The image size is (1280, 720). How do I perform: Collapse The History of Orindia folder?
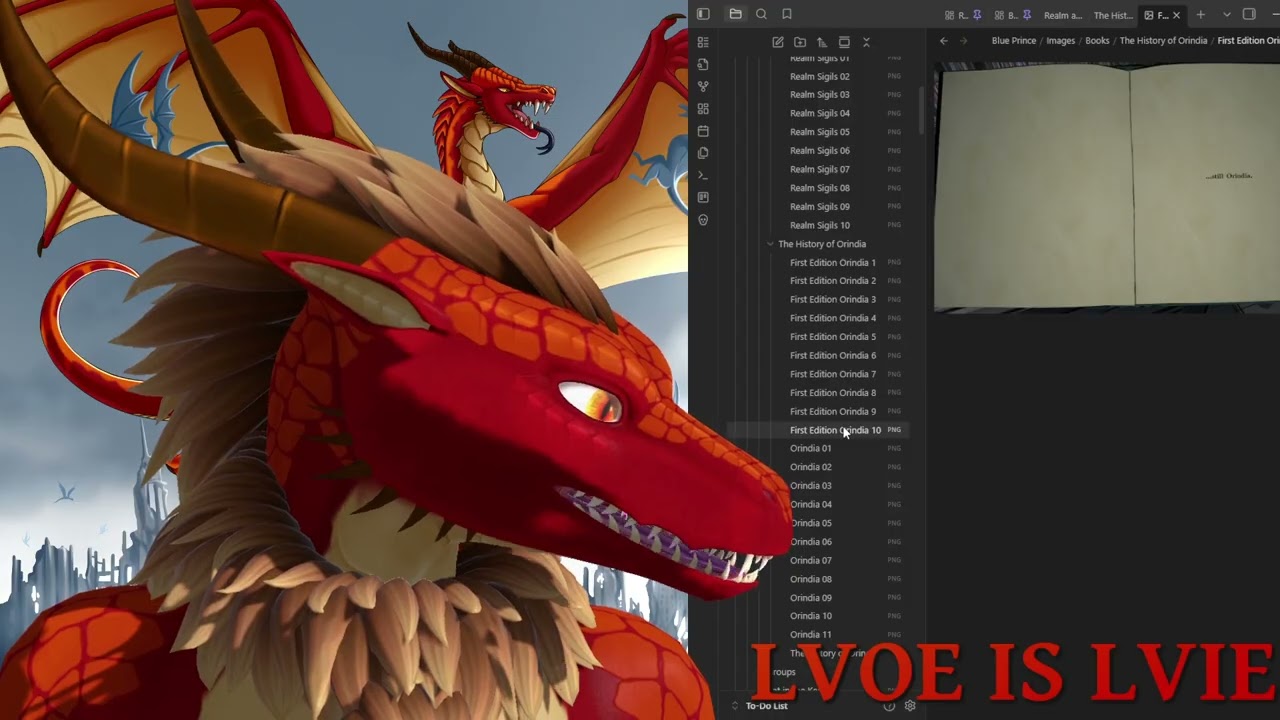tap(770, 244)
